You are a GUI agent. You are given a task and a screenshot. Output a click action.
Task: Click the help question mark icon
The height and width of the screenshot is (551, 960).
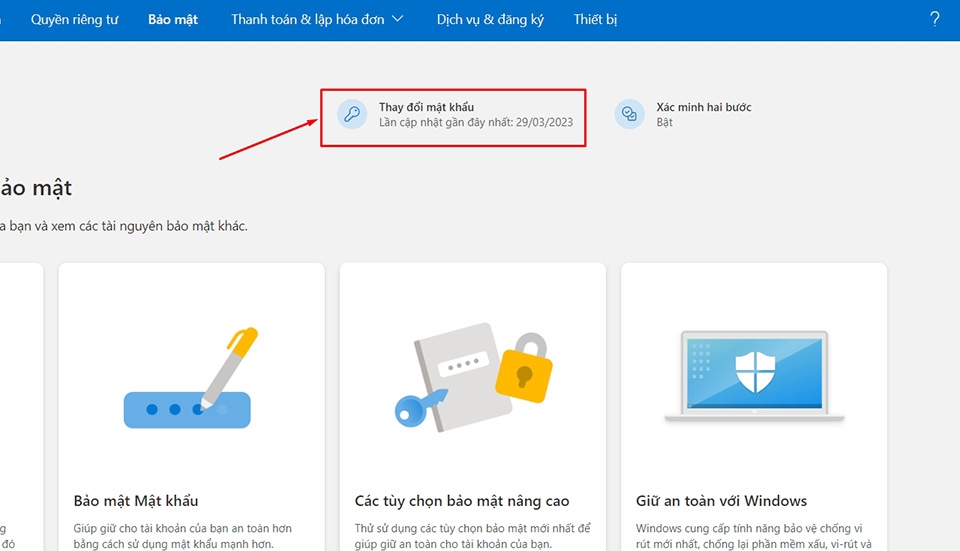coord(934,19)
